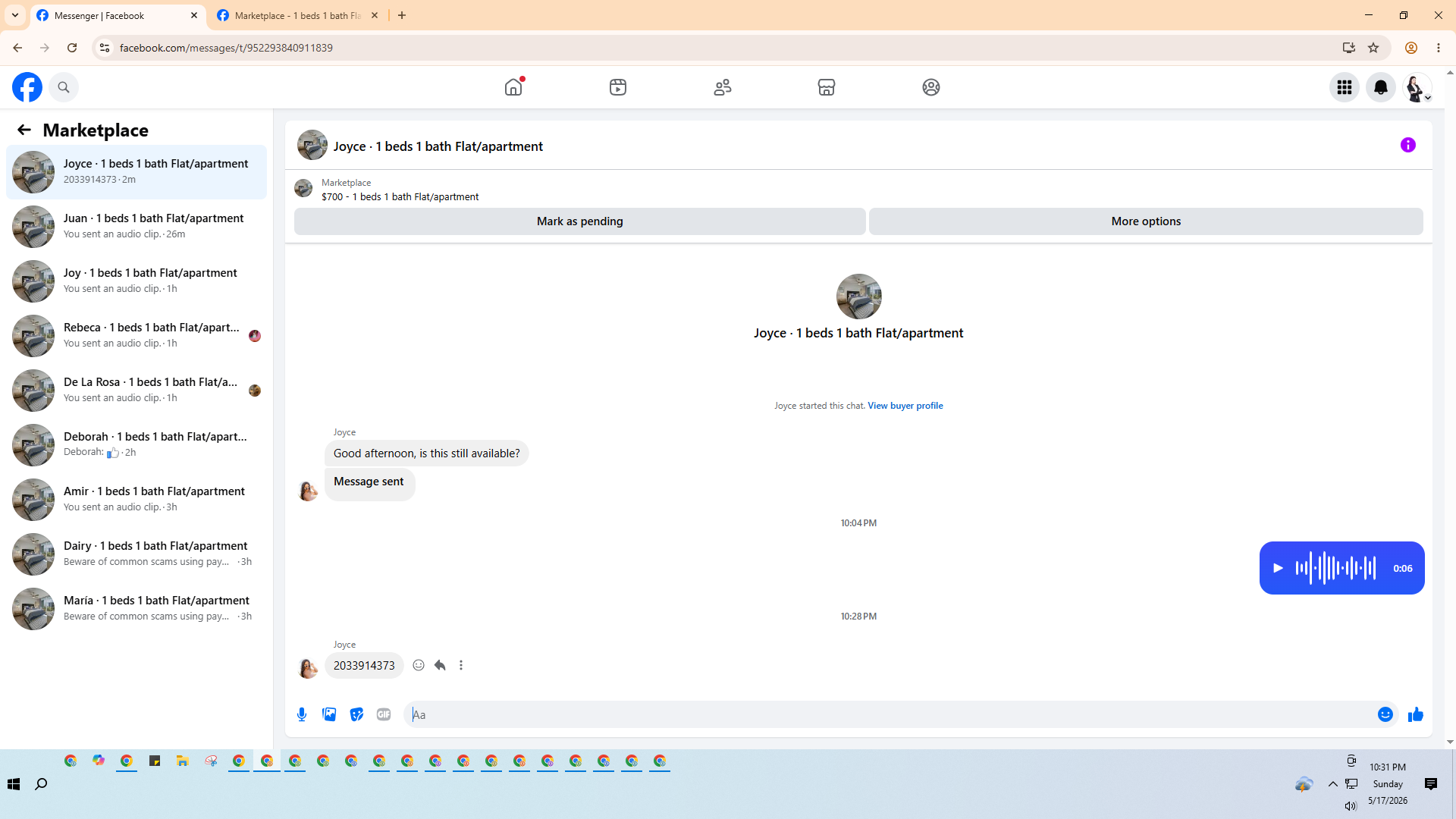The height and width of the screenshot is (819, 1456).
Task: View site information icon in address bar
Action: (105, 48)
